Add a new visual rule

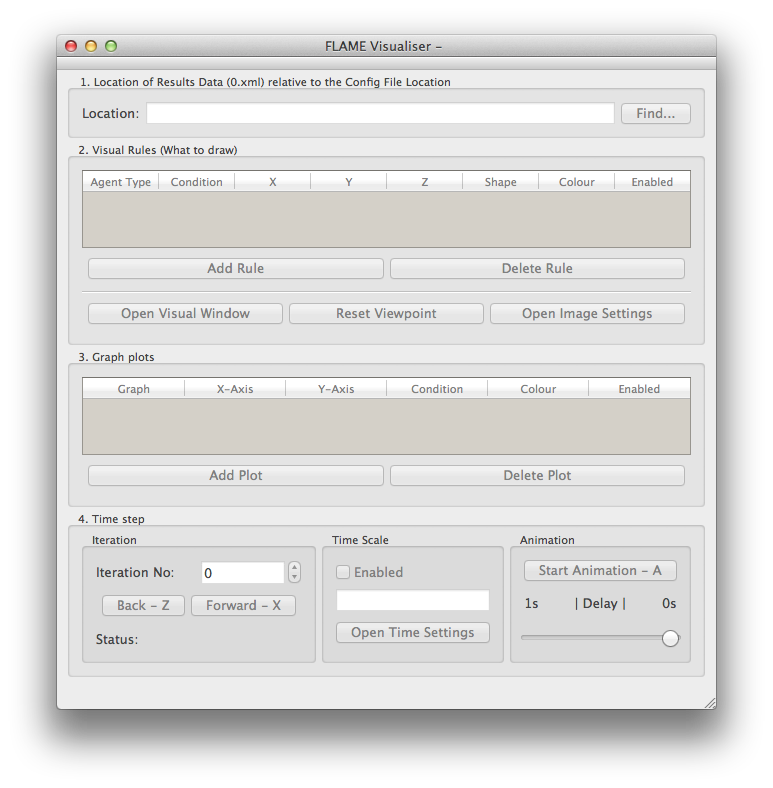(236, 268)
